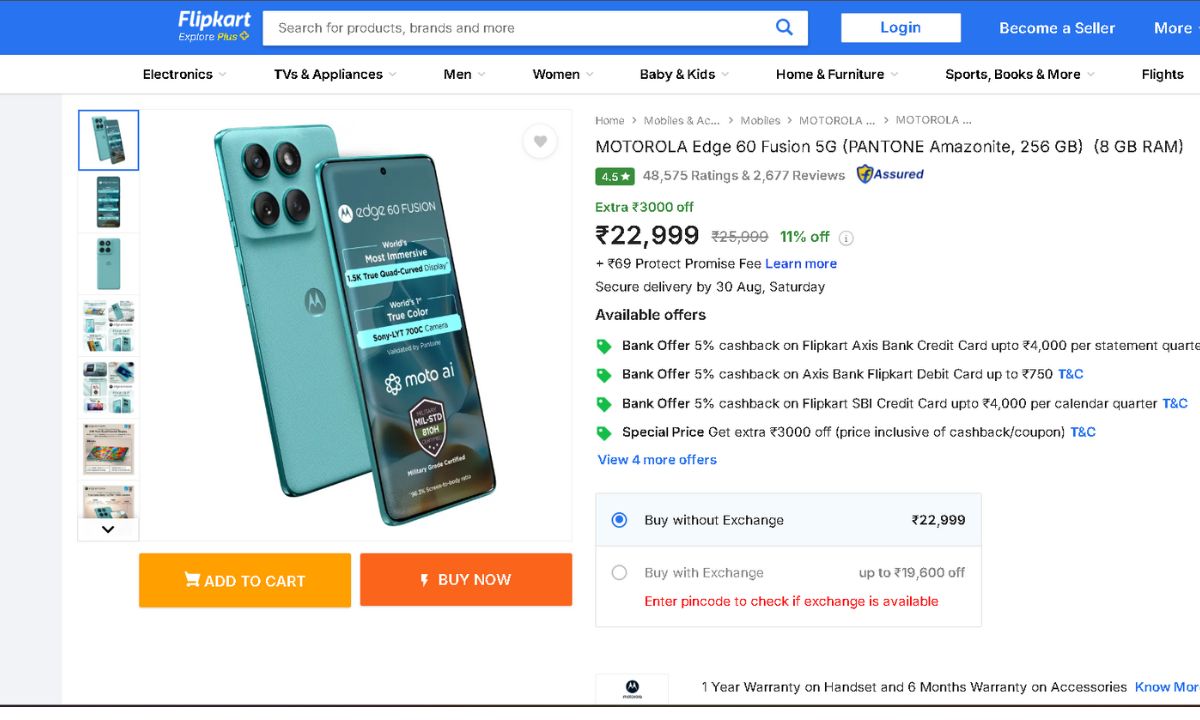Open the Flights menu item
1200x720 pixels.
coord(1162,74)
